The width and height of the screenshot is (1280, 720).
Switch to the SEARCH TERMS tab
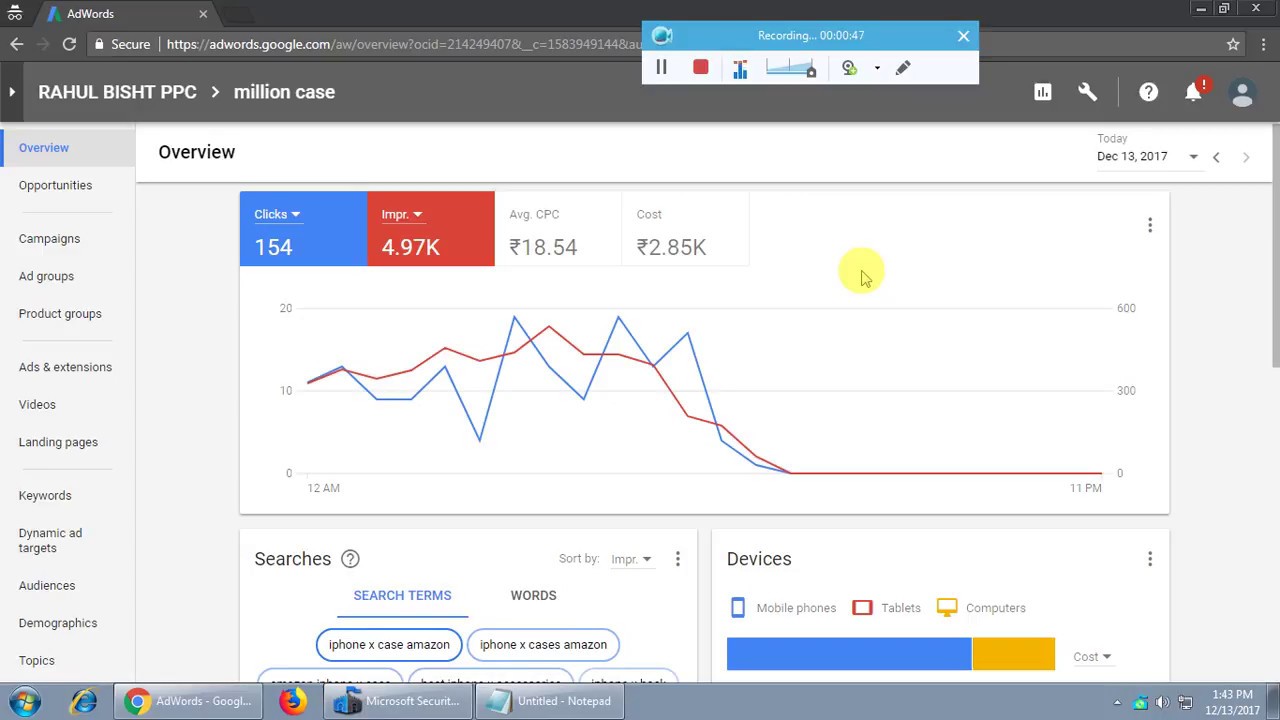click(x=402, y=595)
